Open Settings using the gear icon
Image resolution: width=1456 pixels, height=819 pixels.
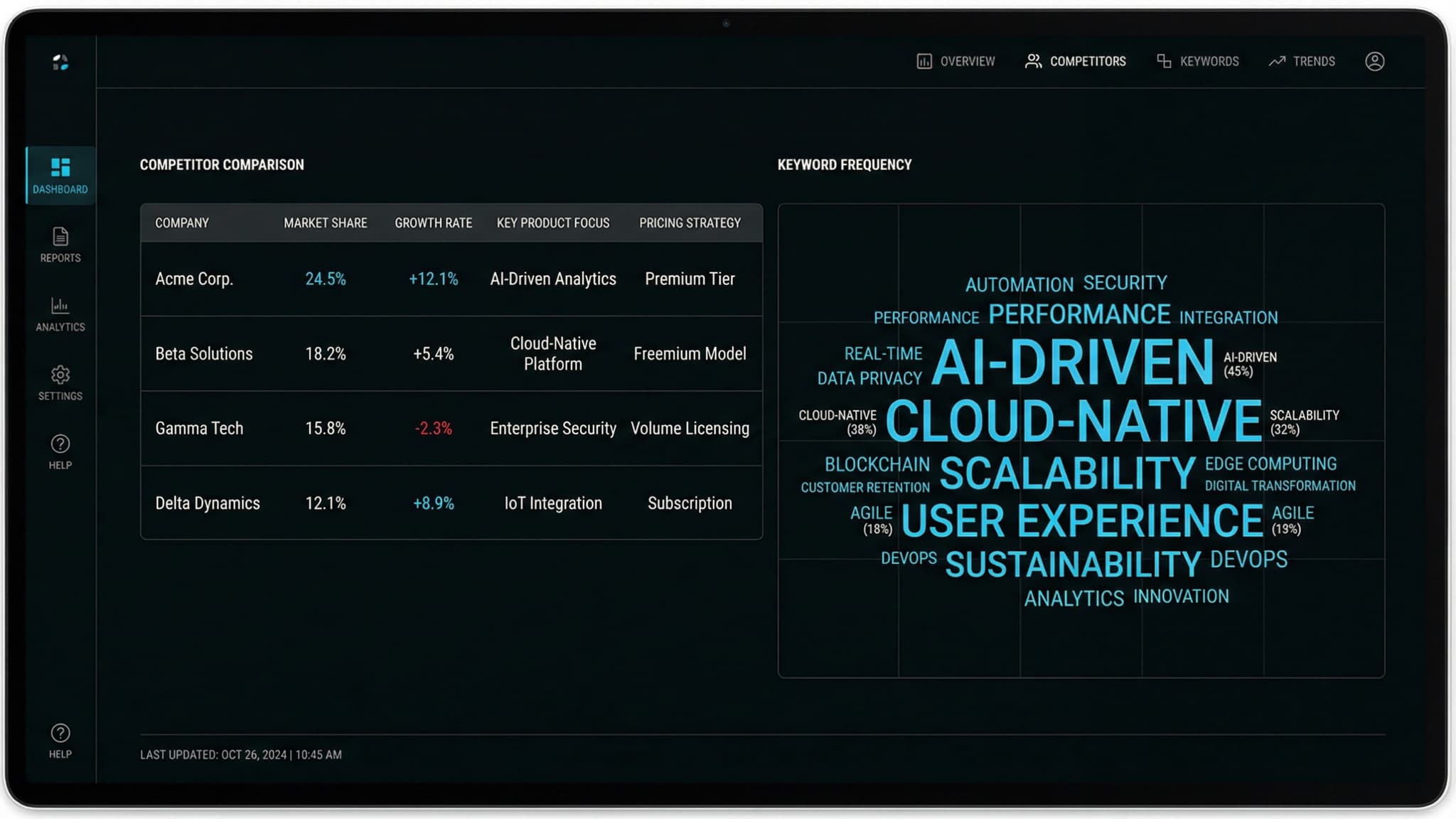tap(60, 375)
